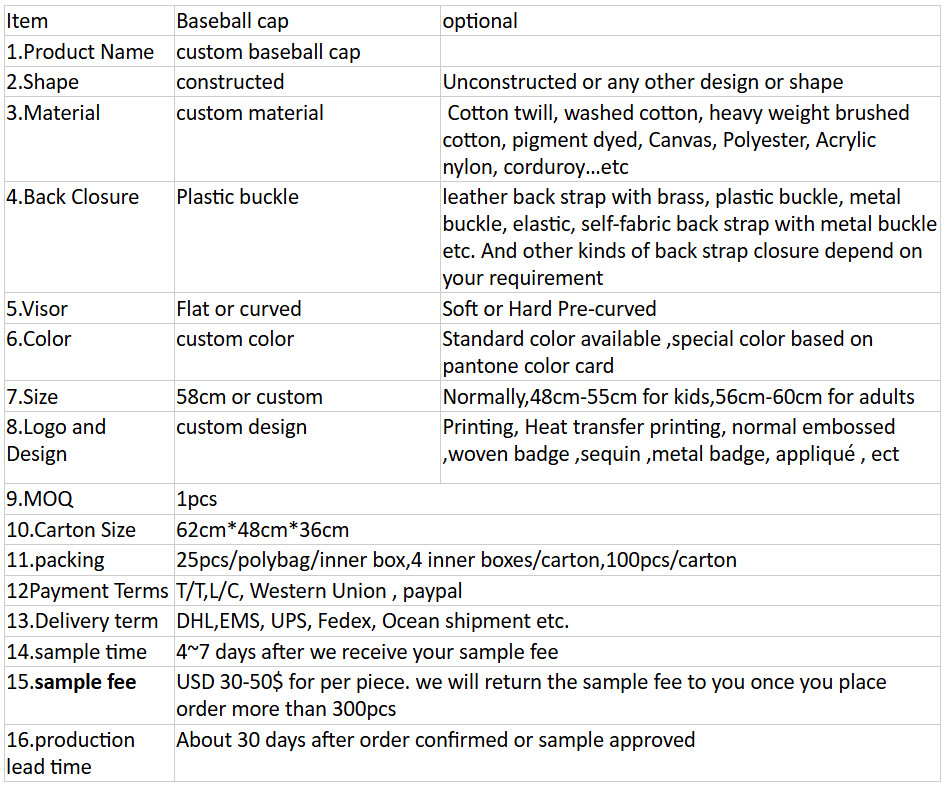
Task: Click the '8.Logo and Design' row label
Action: 56,440
